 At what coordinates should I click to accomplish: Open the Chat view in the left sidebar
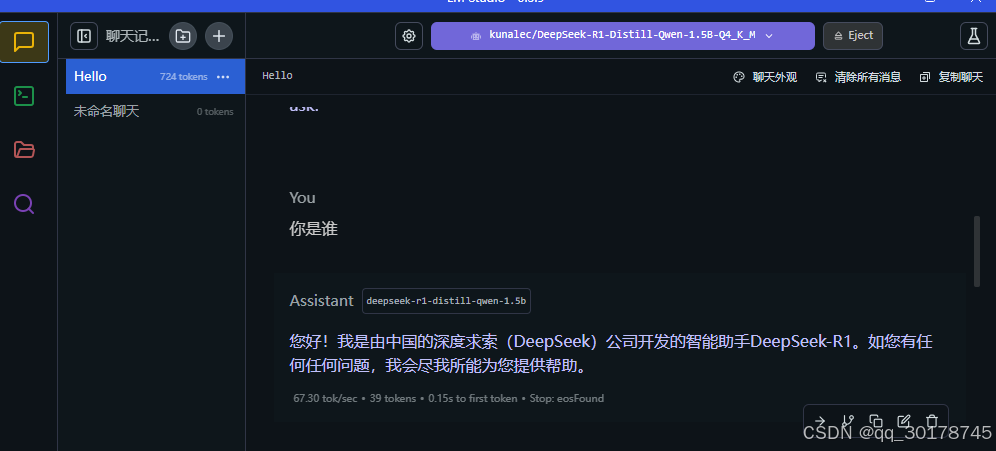[24, 42]
